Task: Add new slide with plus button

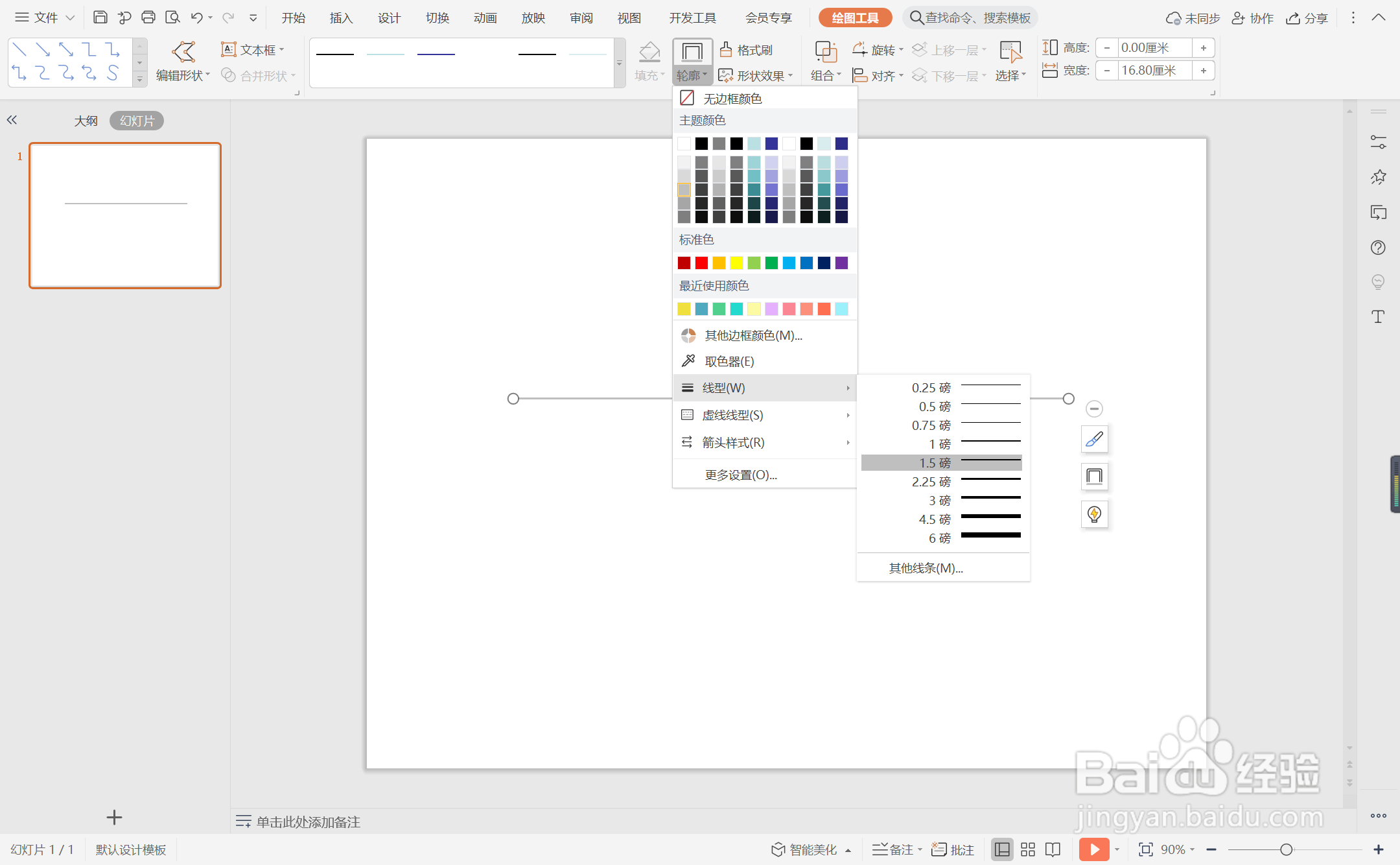Action: click(x=114, y=817)
